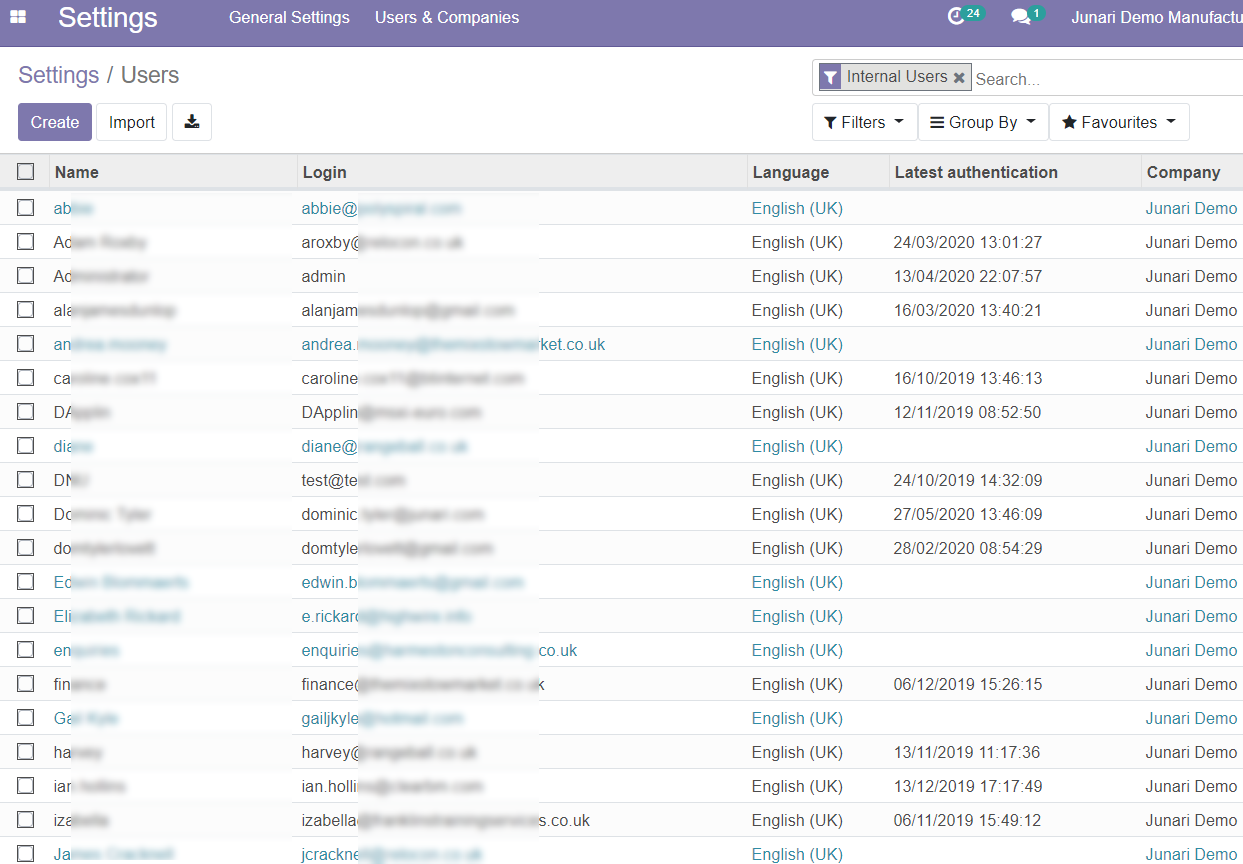Check the box for test@ login row

pos(26,480)
